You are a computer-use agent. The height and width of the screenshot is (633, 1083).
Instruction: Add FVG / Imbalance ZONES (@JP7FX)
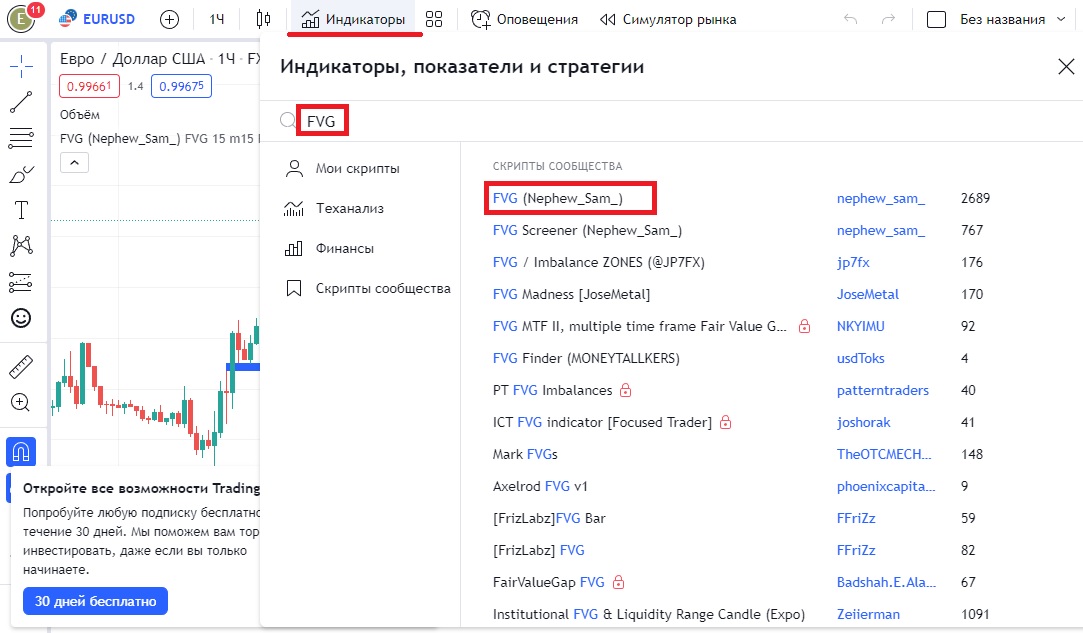pyautogui.click(x=599, y=262)
